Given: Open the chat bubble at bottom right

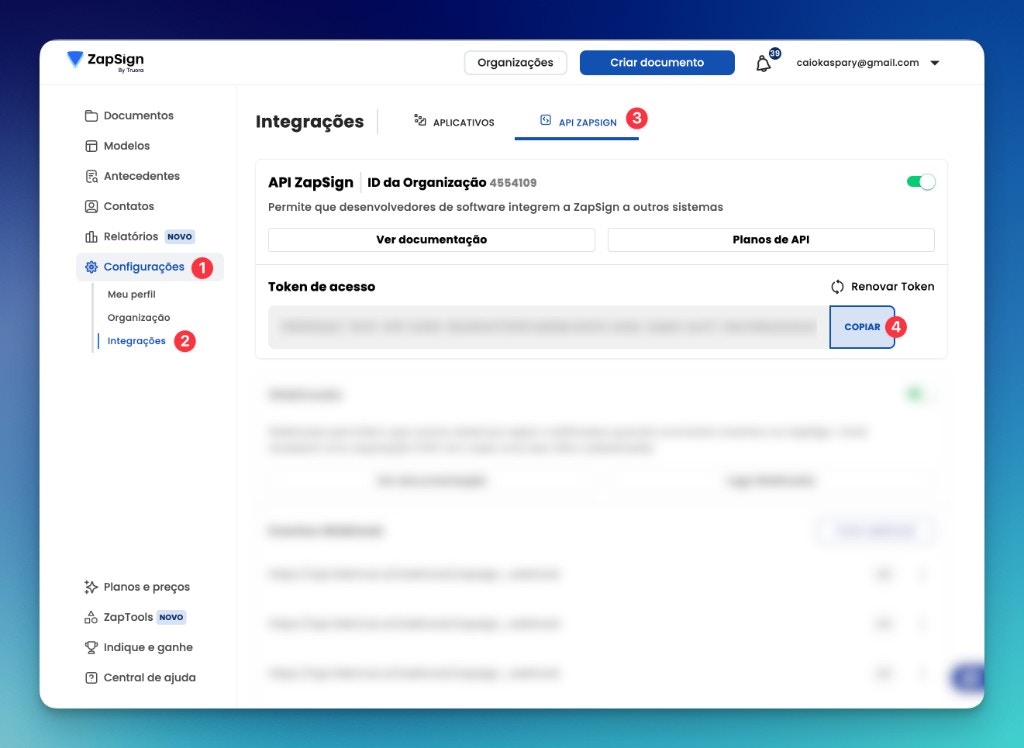Looking at the screenshot, I should [x=966, y=677].
